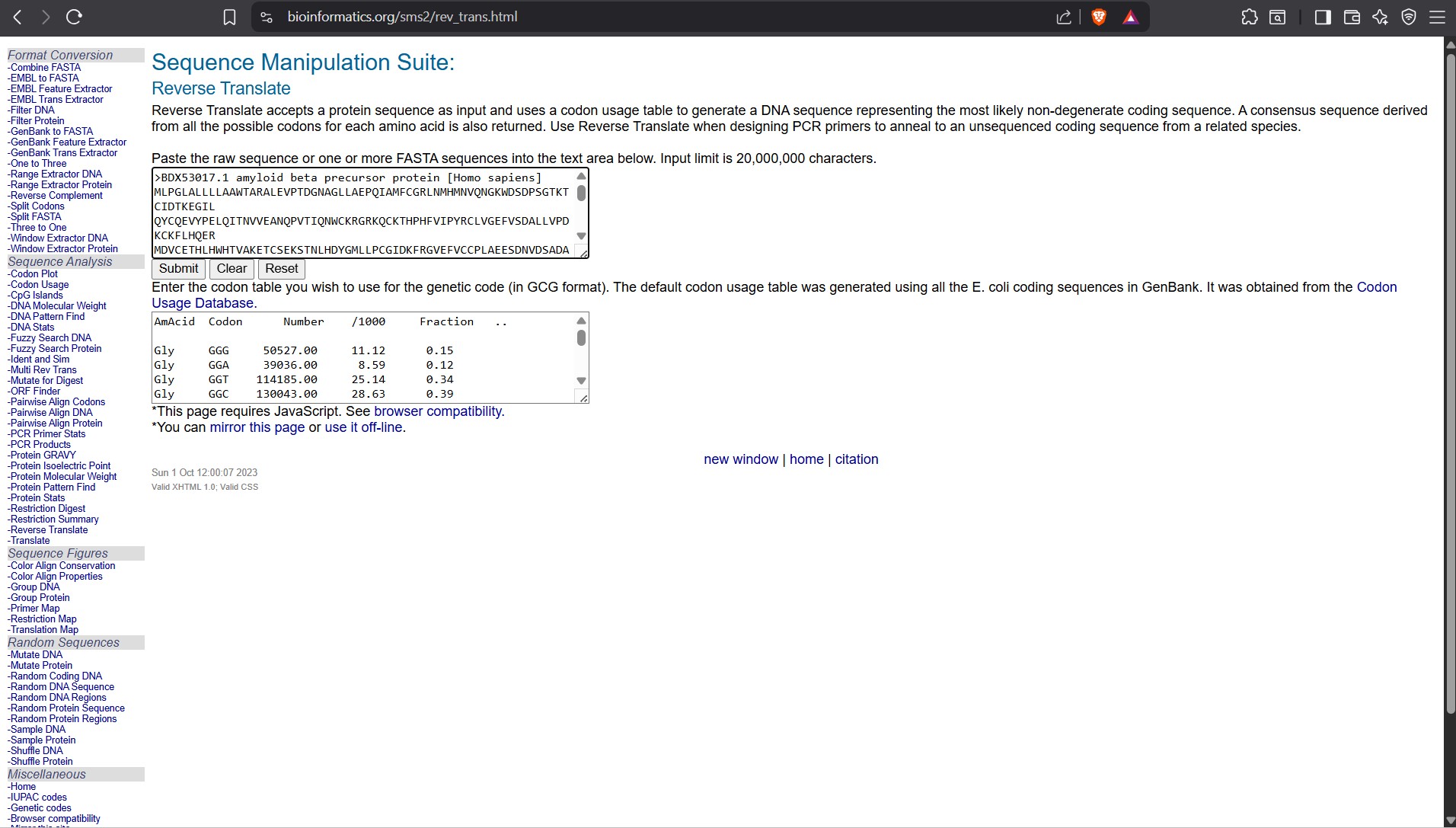Screen dimensions: 1456x828
Task: Open new window link
Action: (x=741, y=459)
